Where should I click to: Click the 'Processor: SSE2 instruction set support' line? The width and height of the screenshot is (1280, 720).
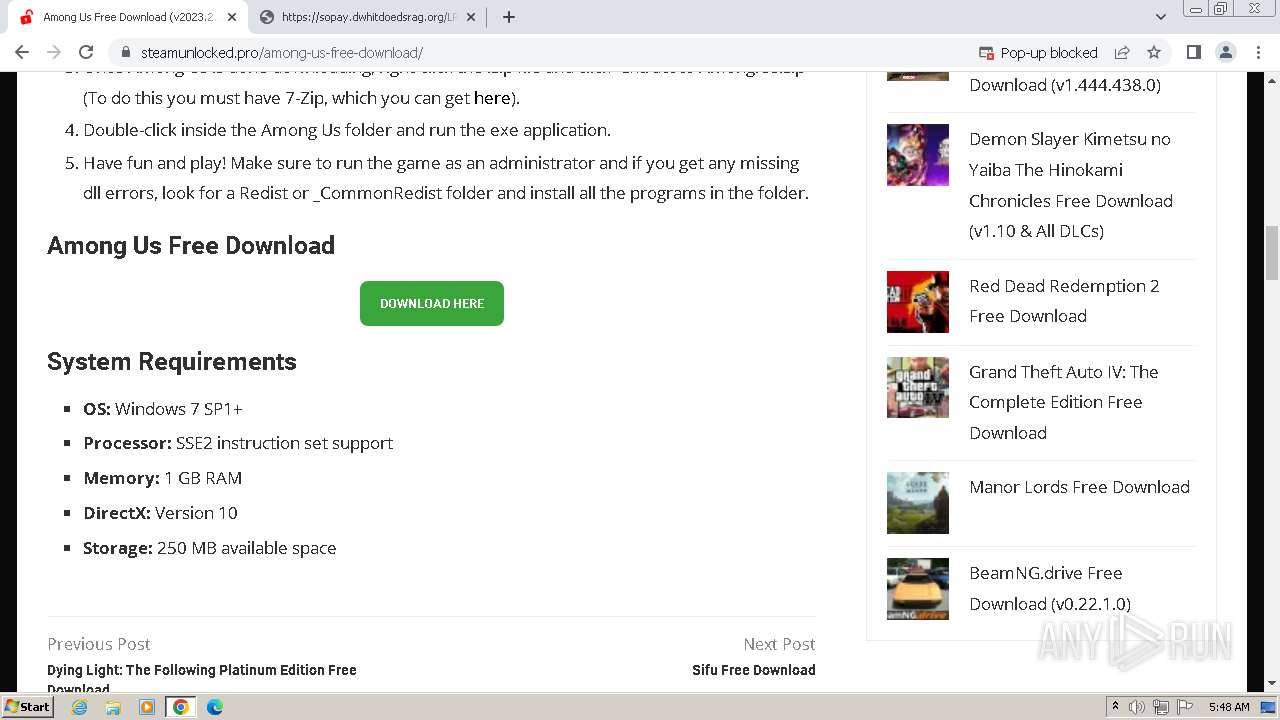coord(238,443)
